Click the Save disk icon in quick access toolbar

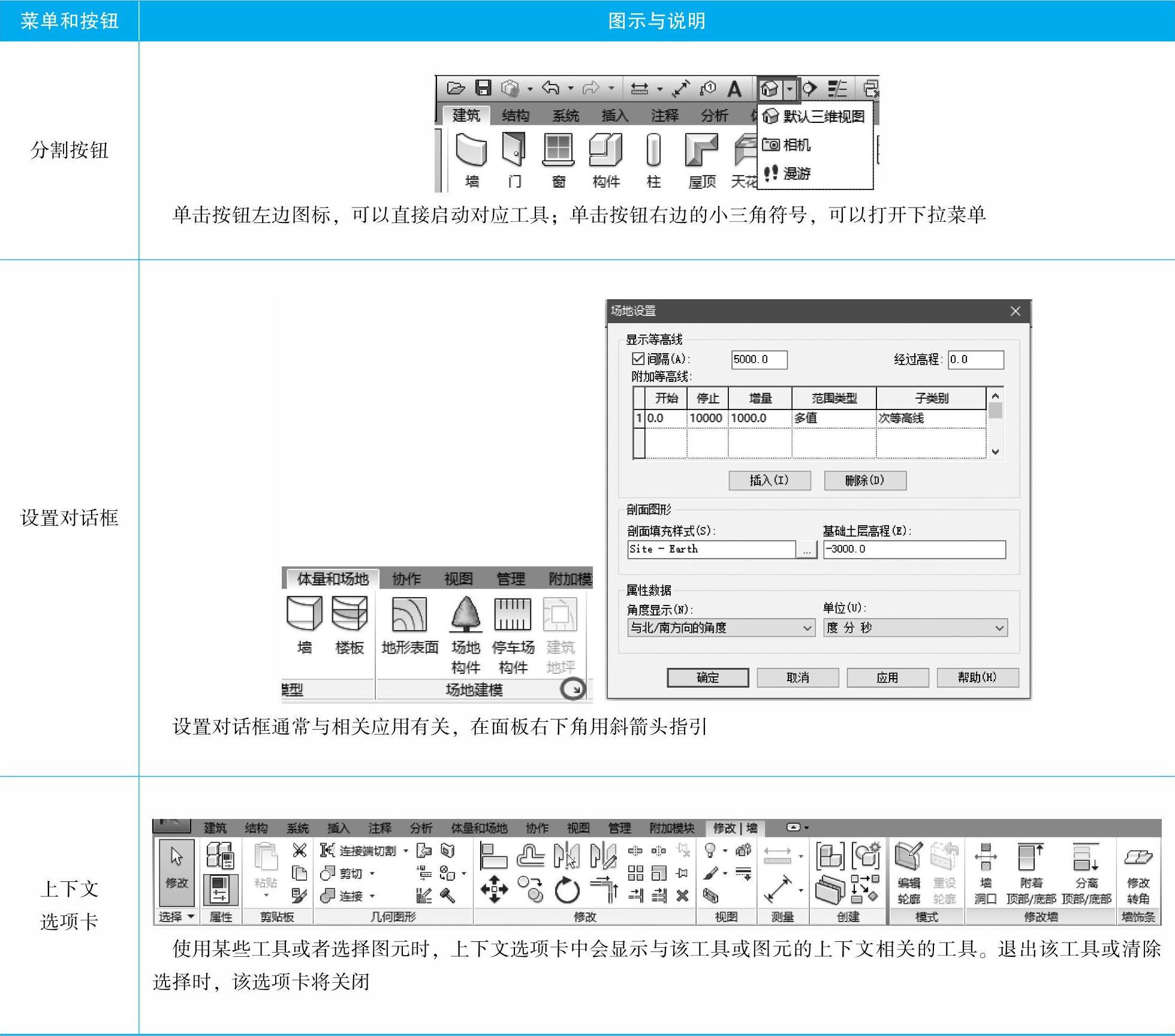click(x=483, y=88)
